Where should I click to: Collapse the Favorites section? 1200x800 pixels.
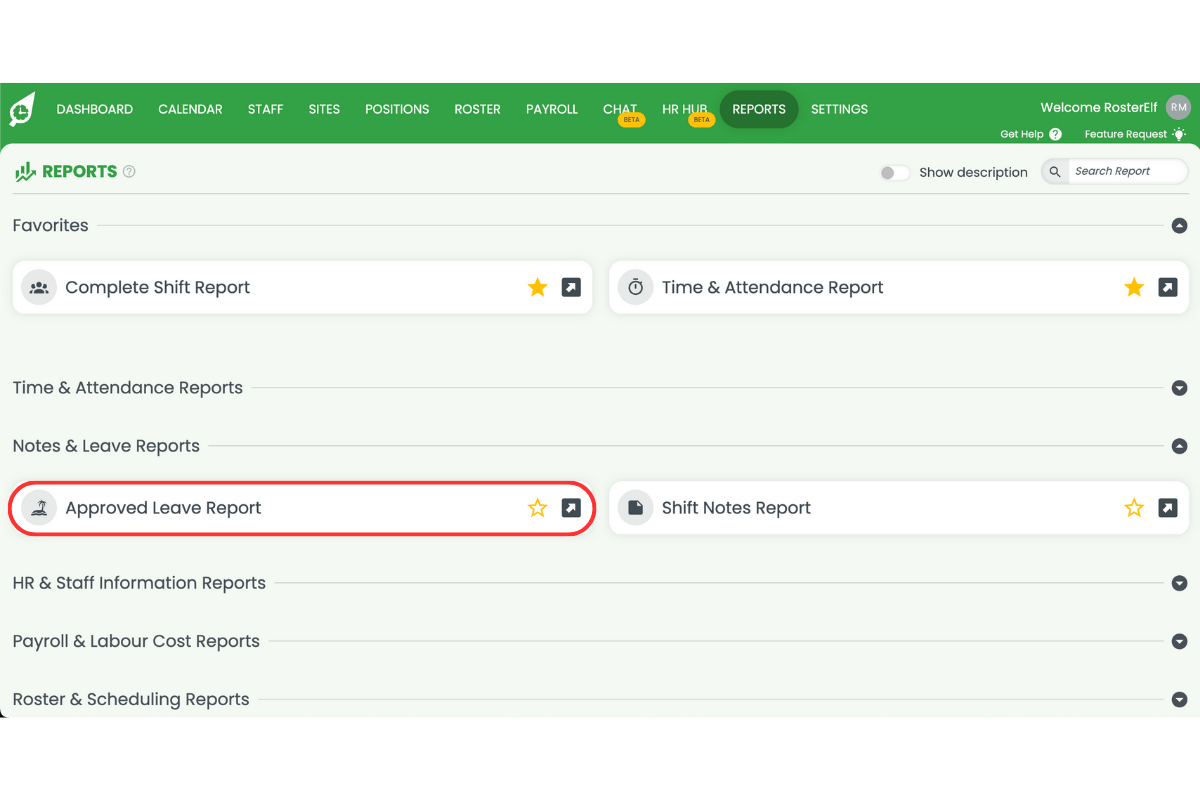[1179, 226]
